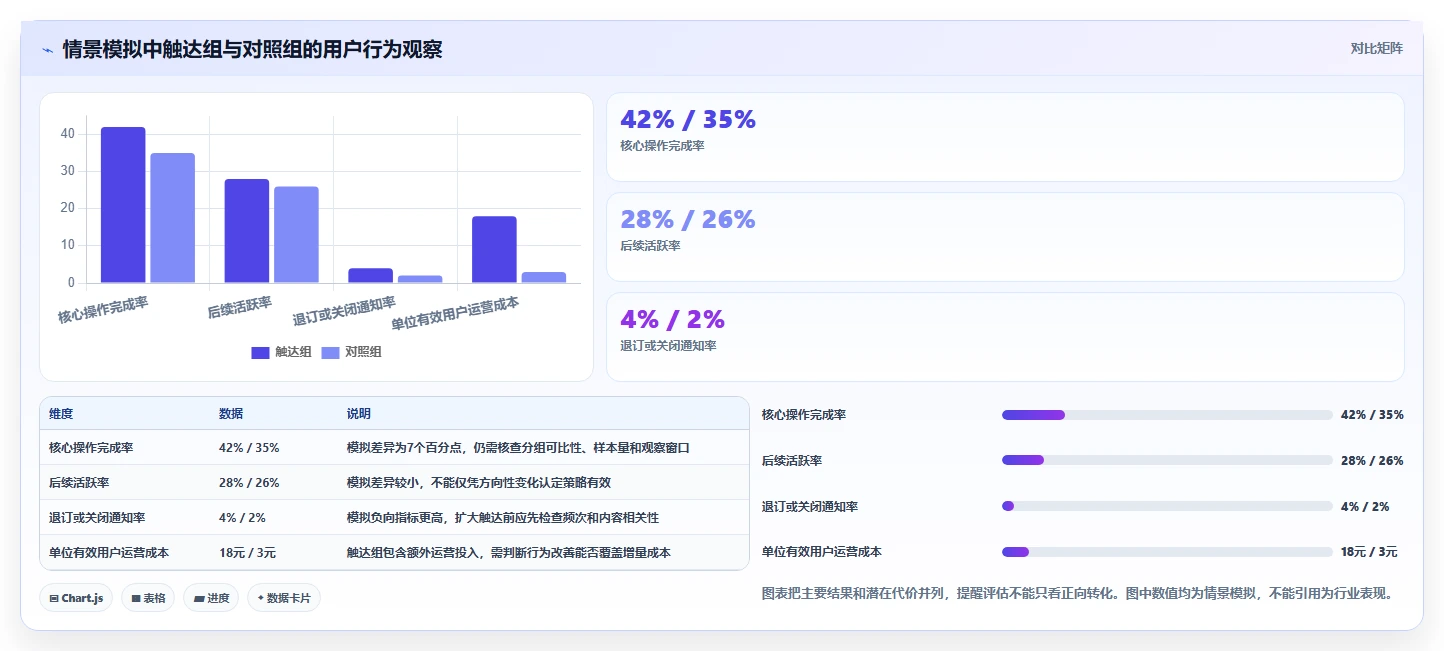This screenshot has width=1444, height=651.
Task: Select the panel title 情景模拟中触达组与对照组的用户行为观察
Action: pyautogui.click(x=252, y=49)
